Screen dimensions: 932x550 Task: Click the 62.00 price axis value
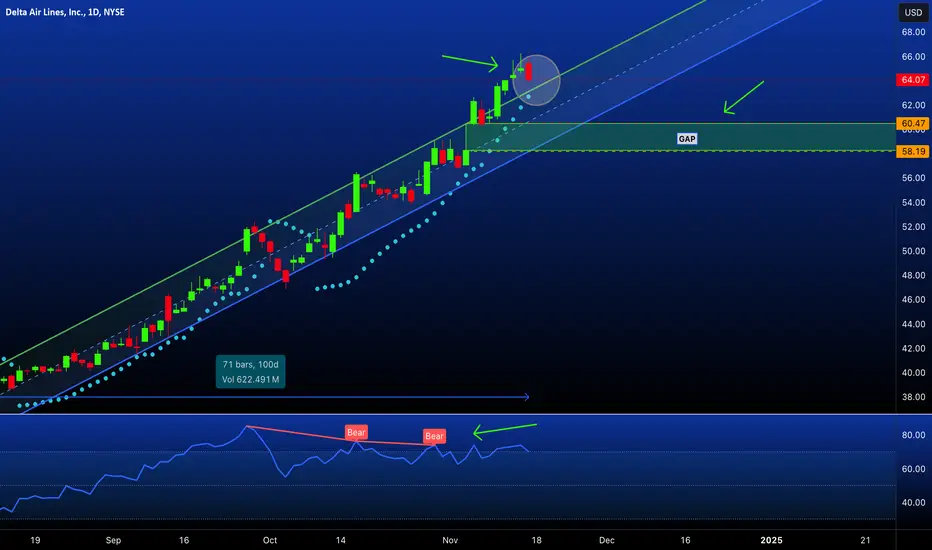tap(913, 105)
